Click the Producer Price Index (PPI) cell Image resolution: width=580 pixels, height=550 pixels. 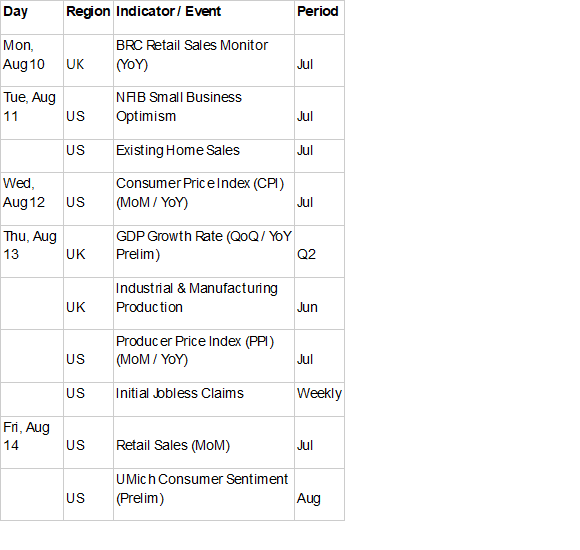(204, 356)
